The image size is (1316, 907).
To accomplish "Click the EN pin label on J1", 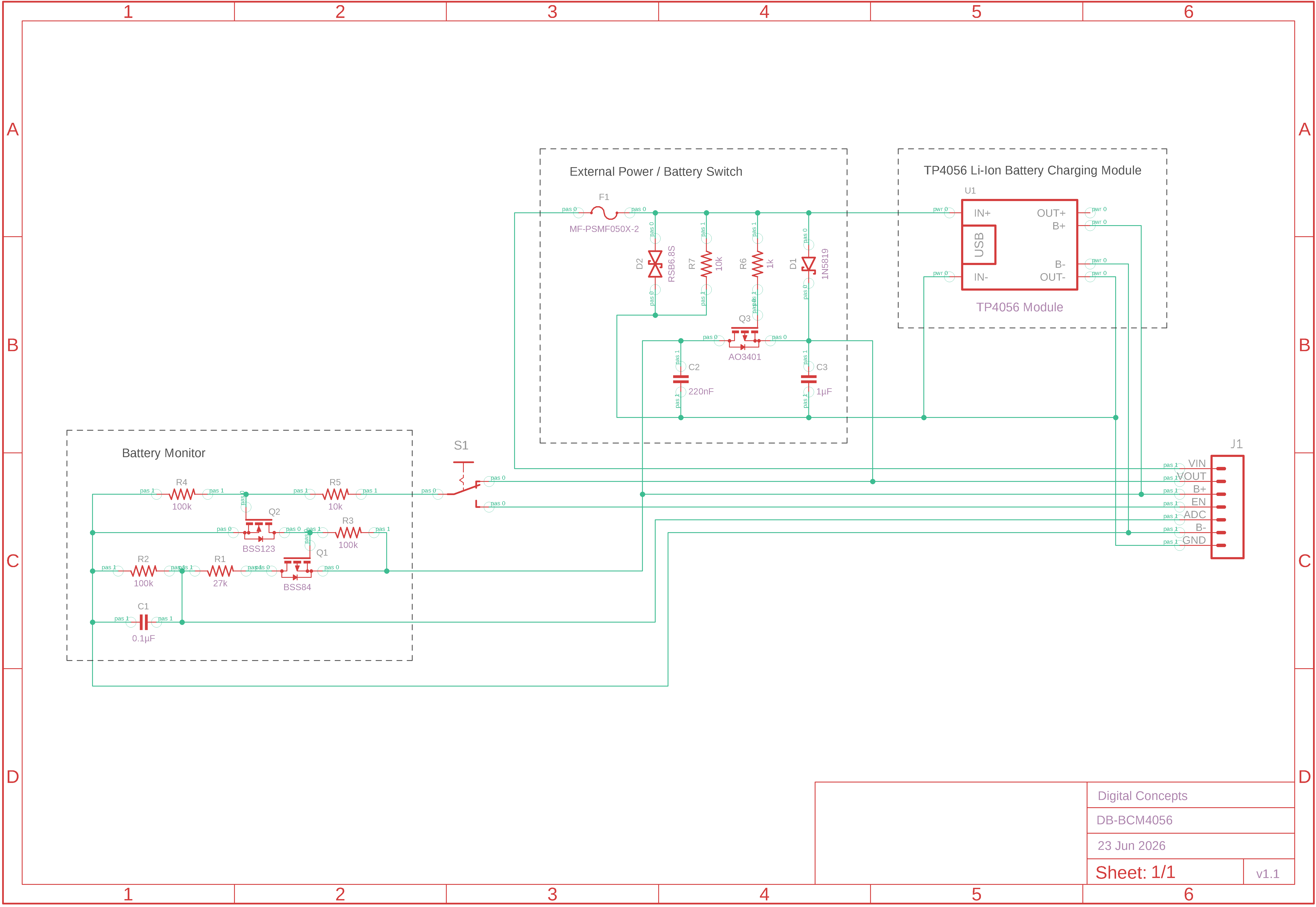I will (x=1198, y=502).
